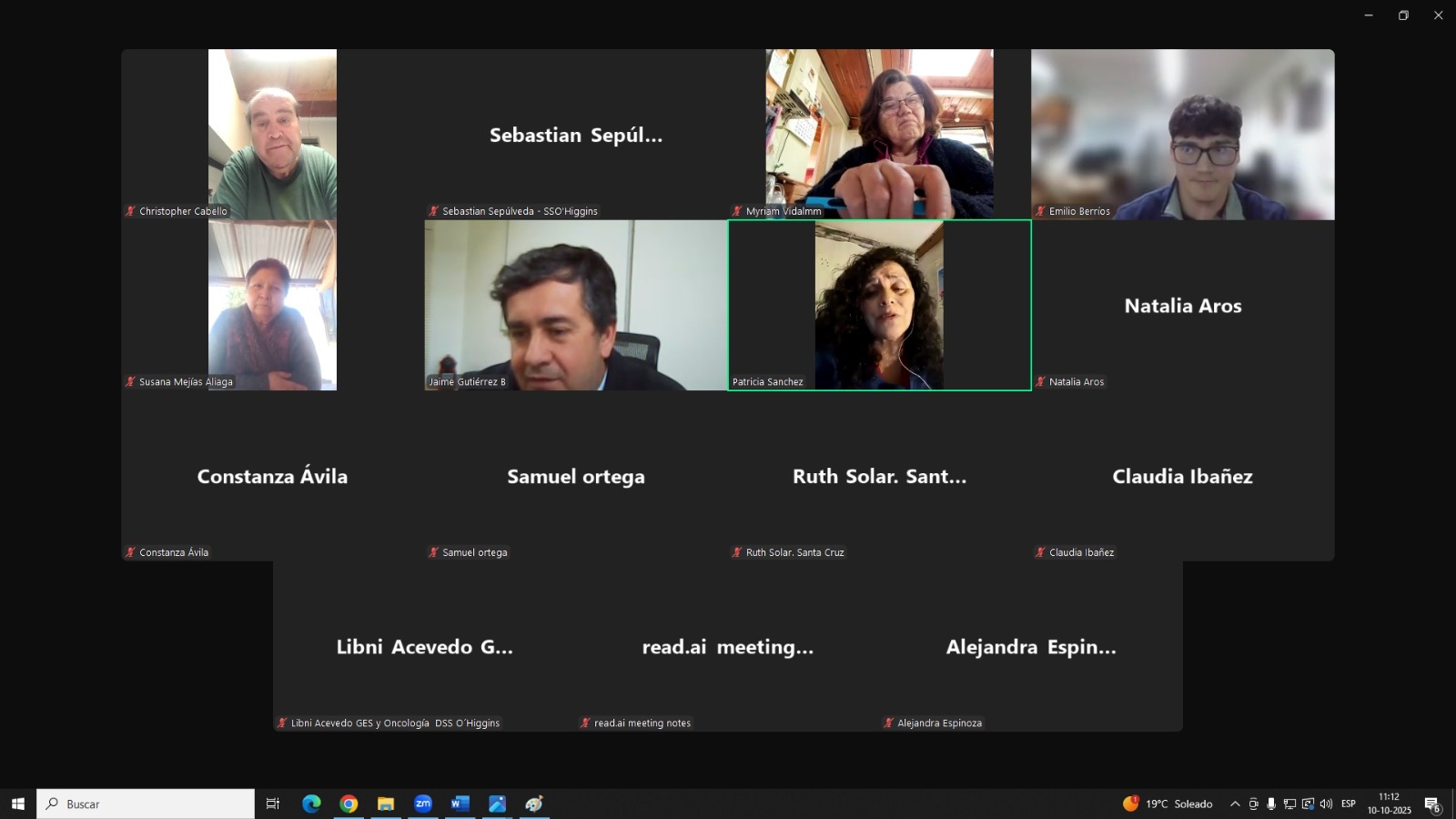1456x819 pixels.
Task: Open the clock and date calendar flyout
Action: (1389, 804)
